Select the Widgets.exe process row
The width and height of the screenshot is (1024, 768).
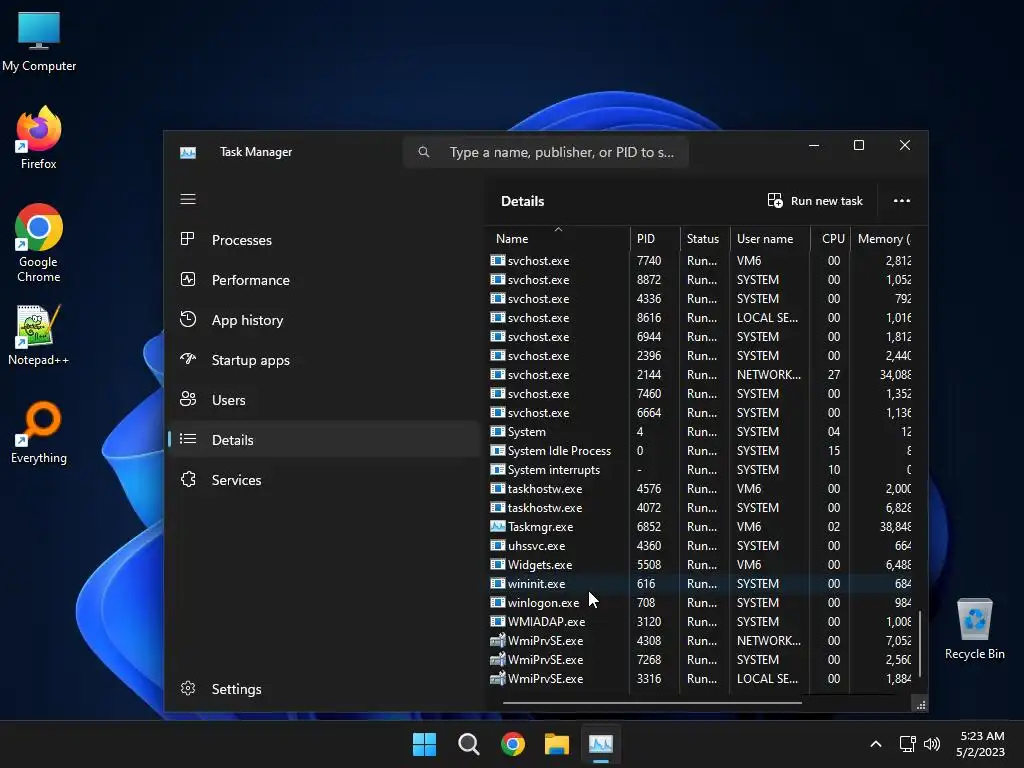[x=540, y=565]
